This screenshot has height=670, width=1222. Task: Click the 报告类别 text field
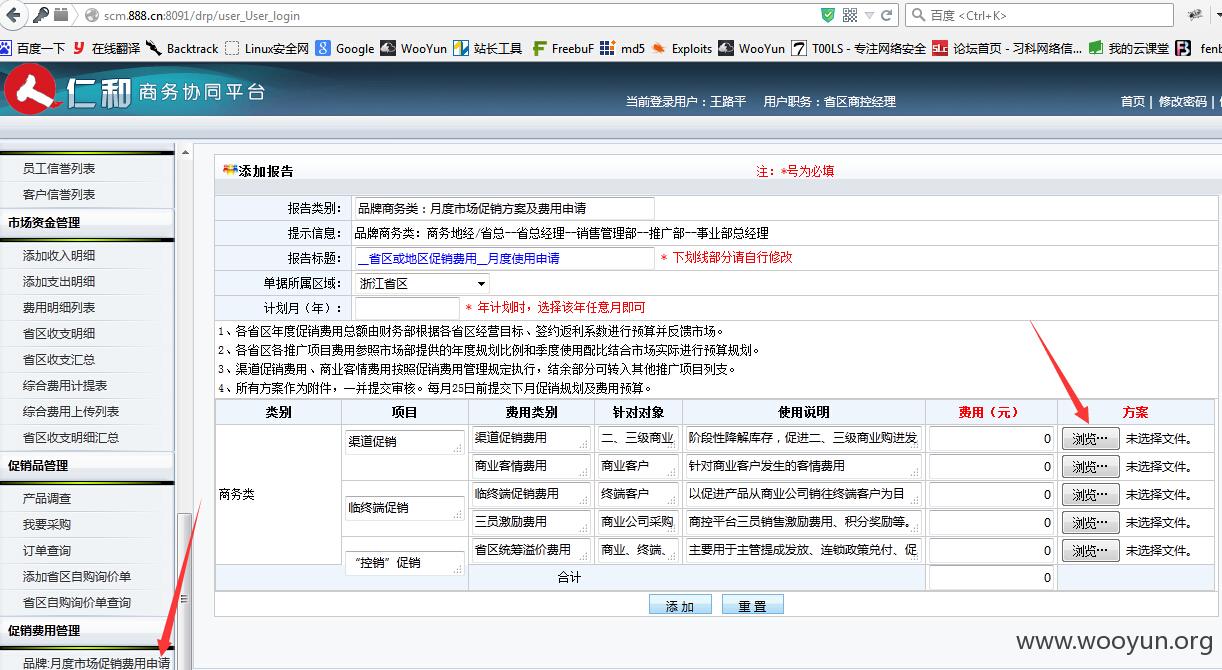pyautogui.click(x=503, y=209)
